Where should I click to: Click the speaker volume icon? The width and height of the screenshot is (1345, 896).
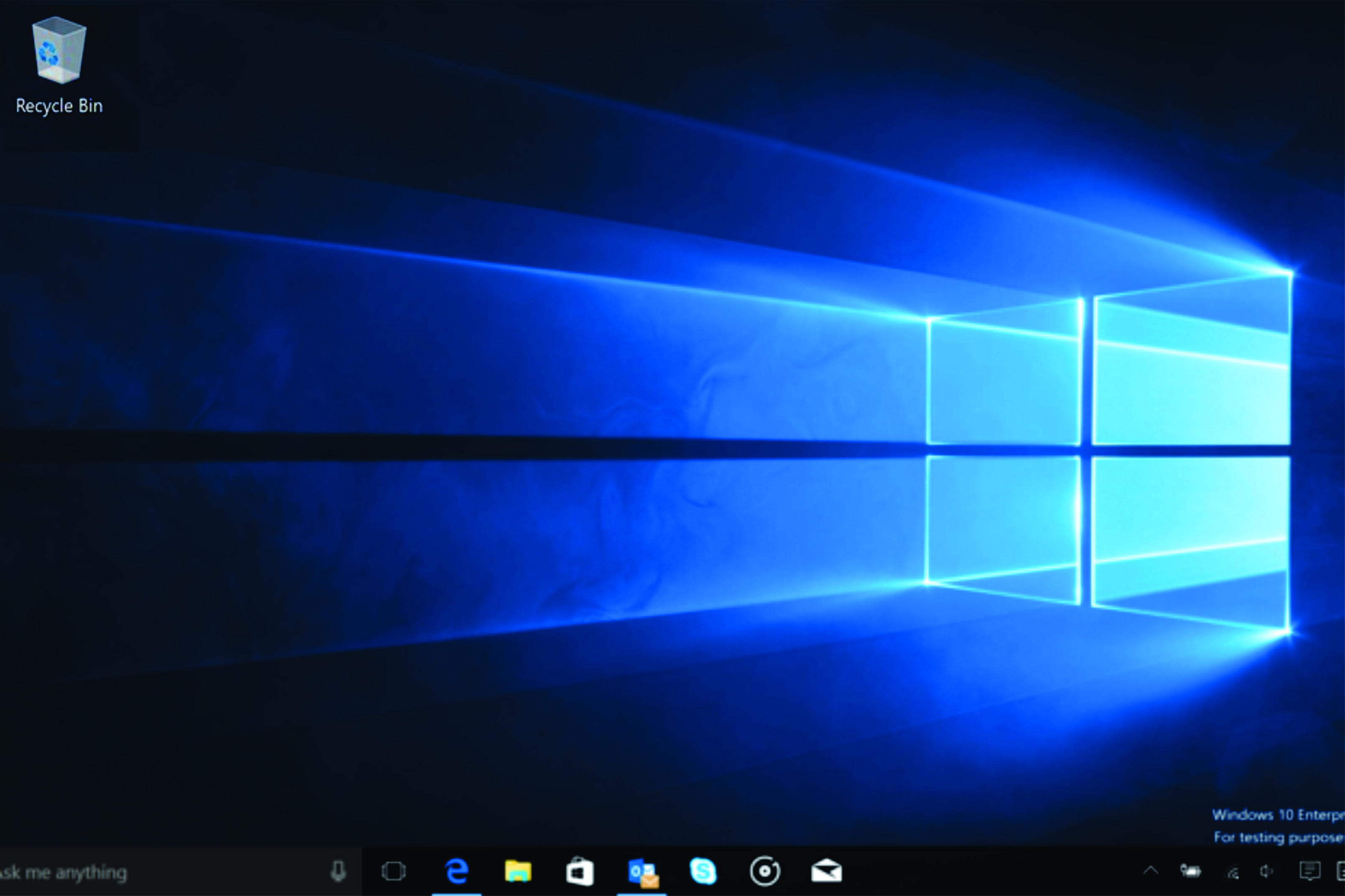(1267, 871)
